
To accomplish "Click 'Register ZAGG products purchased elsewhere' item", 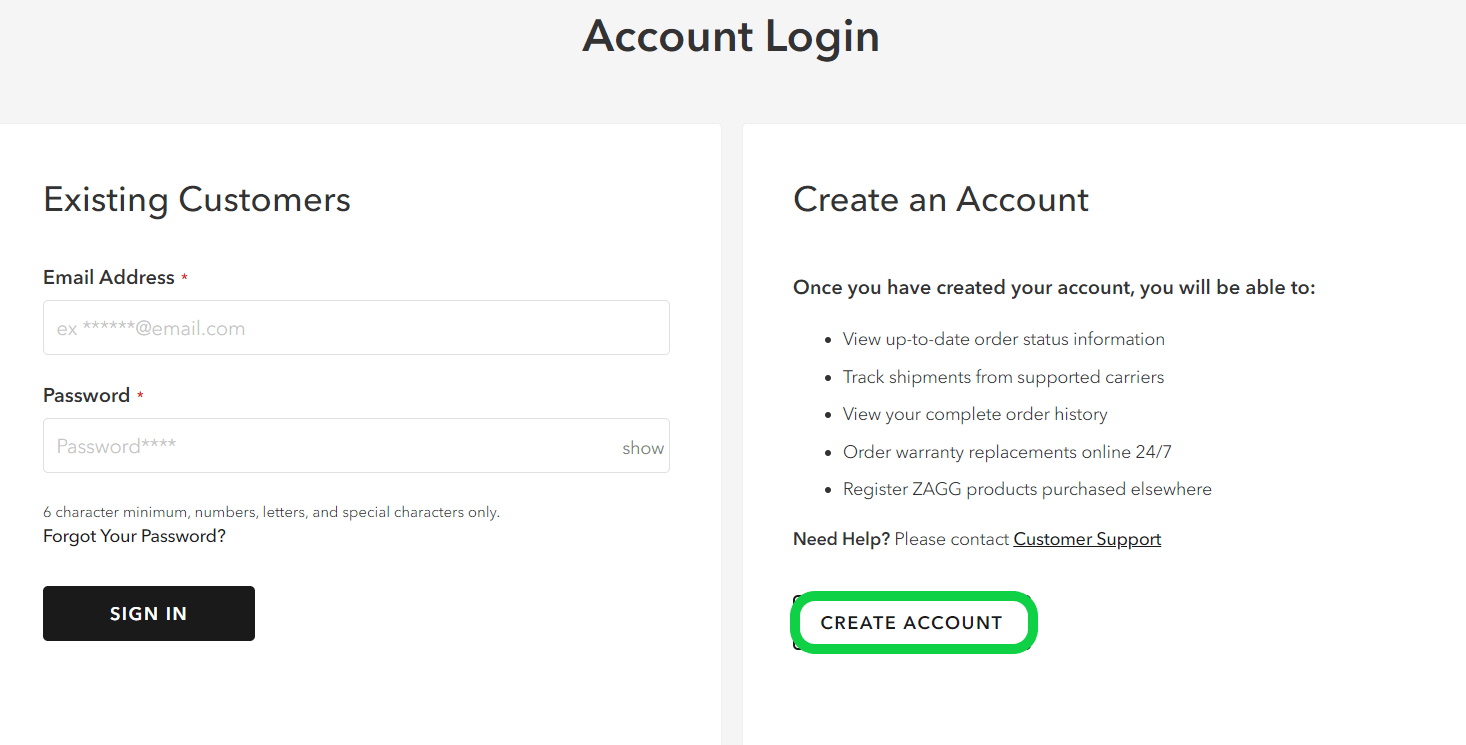I will pyautogui.click(x=1027, y=489).
